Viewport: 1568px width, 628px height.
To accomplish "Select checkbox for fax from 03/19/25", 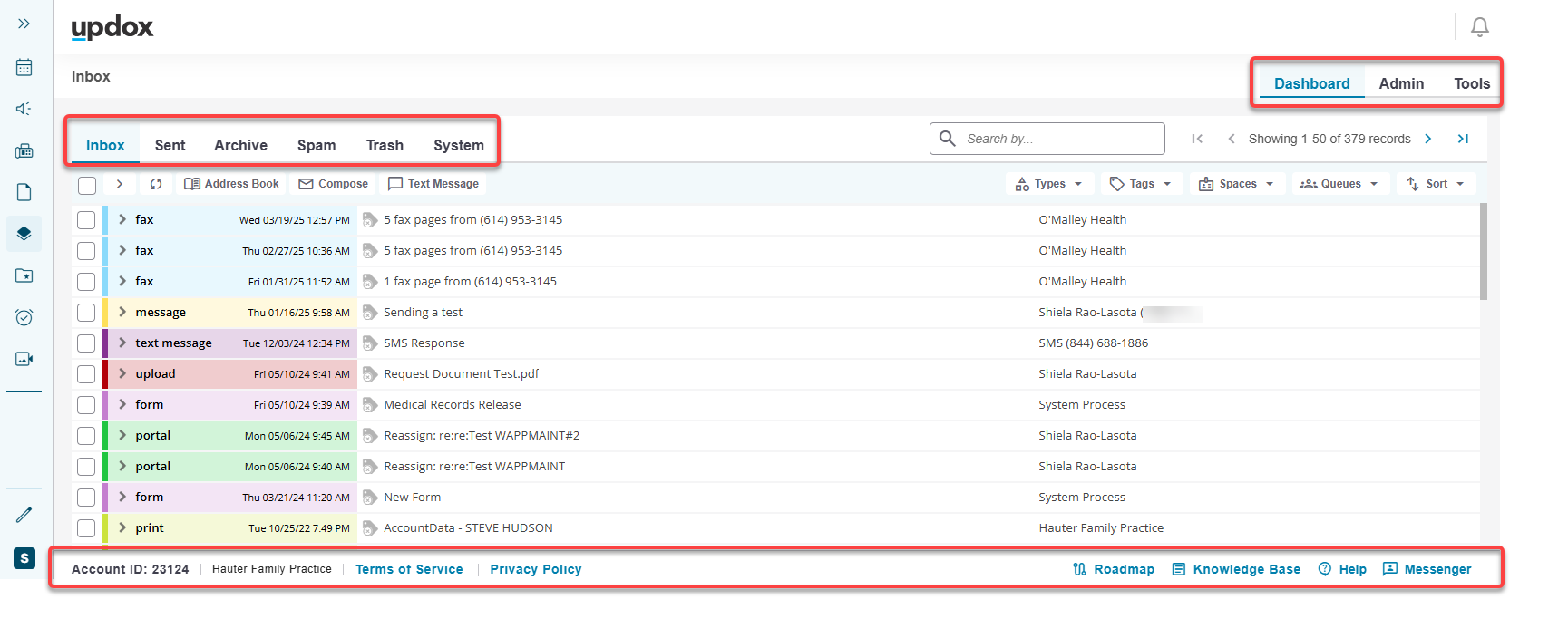I will point(86,220).
